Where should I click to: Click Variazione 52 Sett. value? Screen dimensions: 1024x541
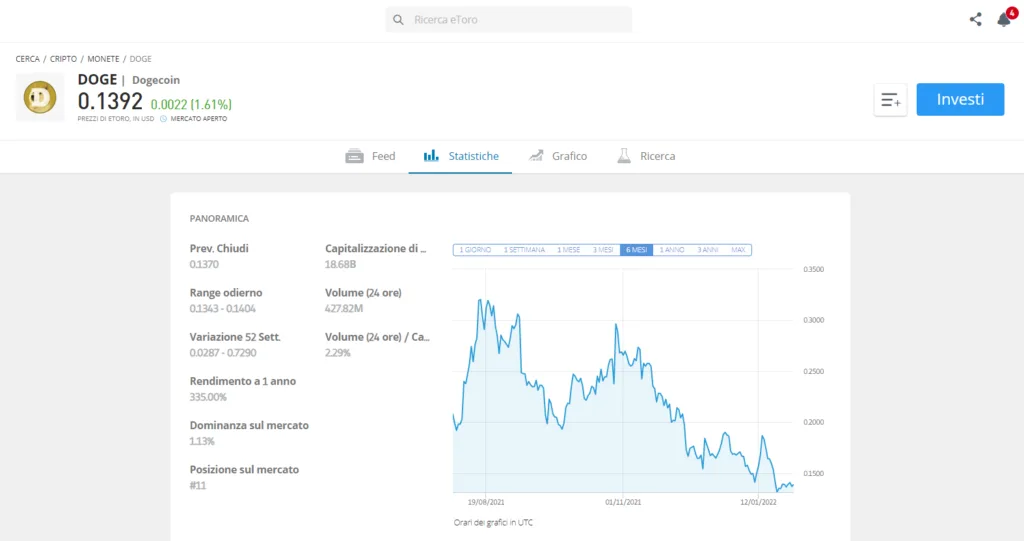223,353
